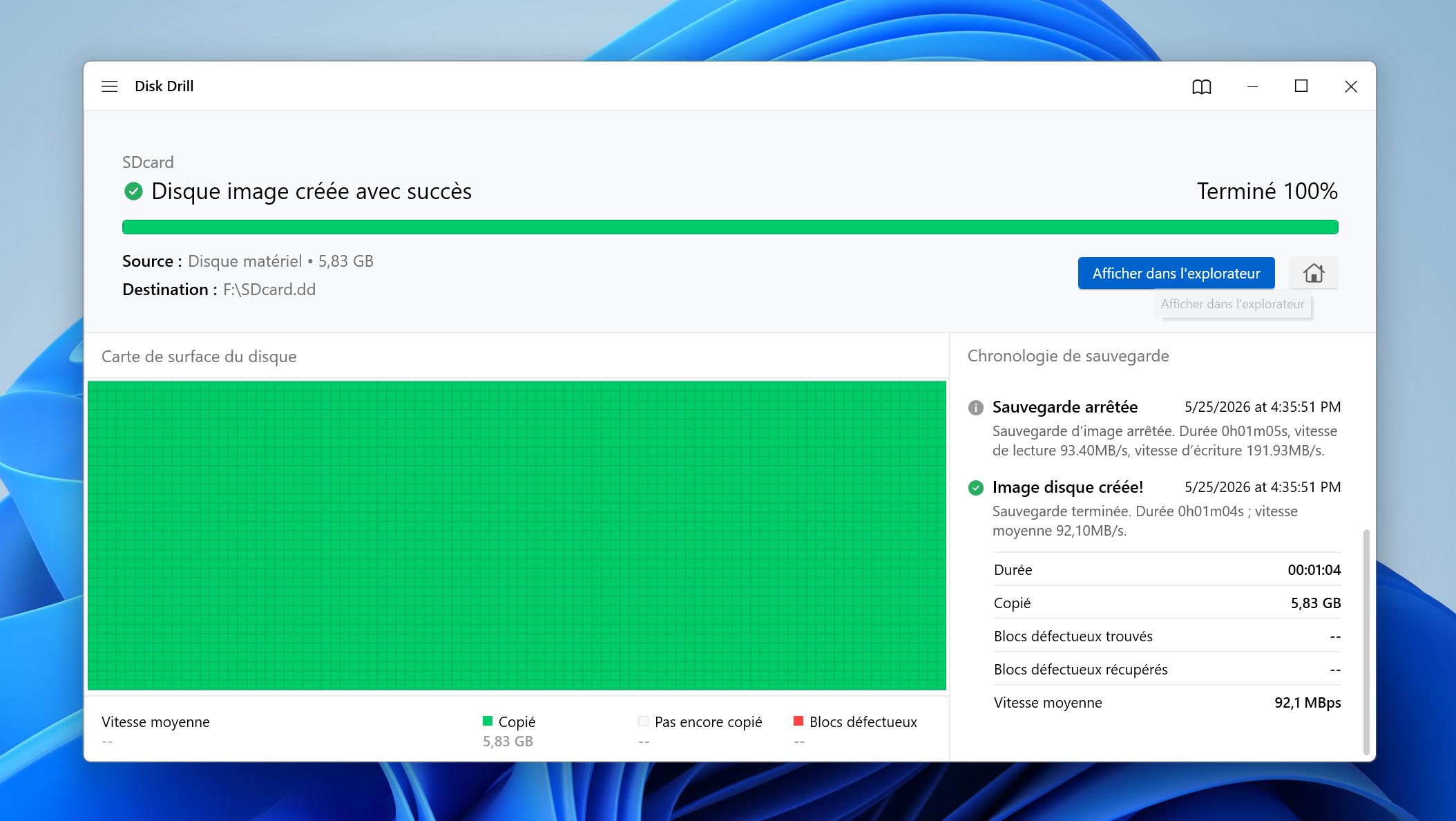Click the Sauvegarde arrêtée info icon
This screenshot has height=821, width=1456.
[975, 407]
